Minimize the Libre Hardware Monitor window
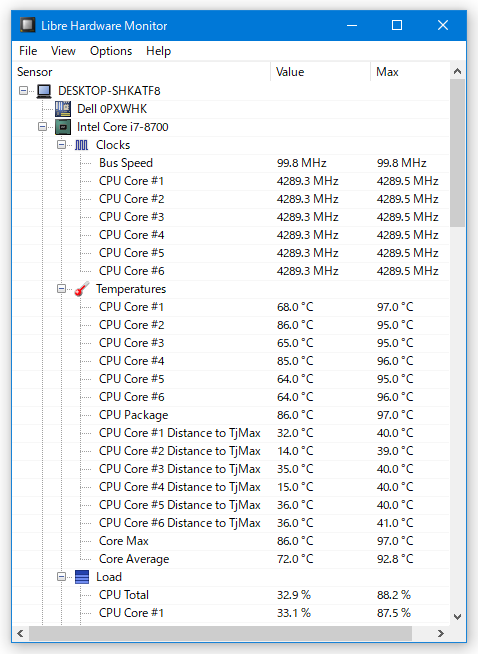This screenshot has height=654, width=478. [x=352, y=25]
